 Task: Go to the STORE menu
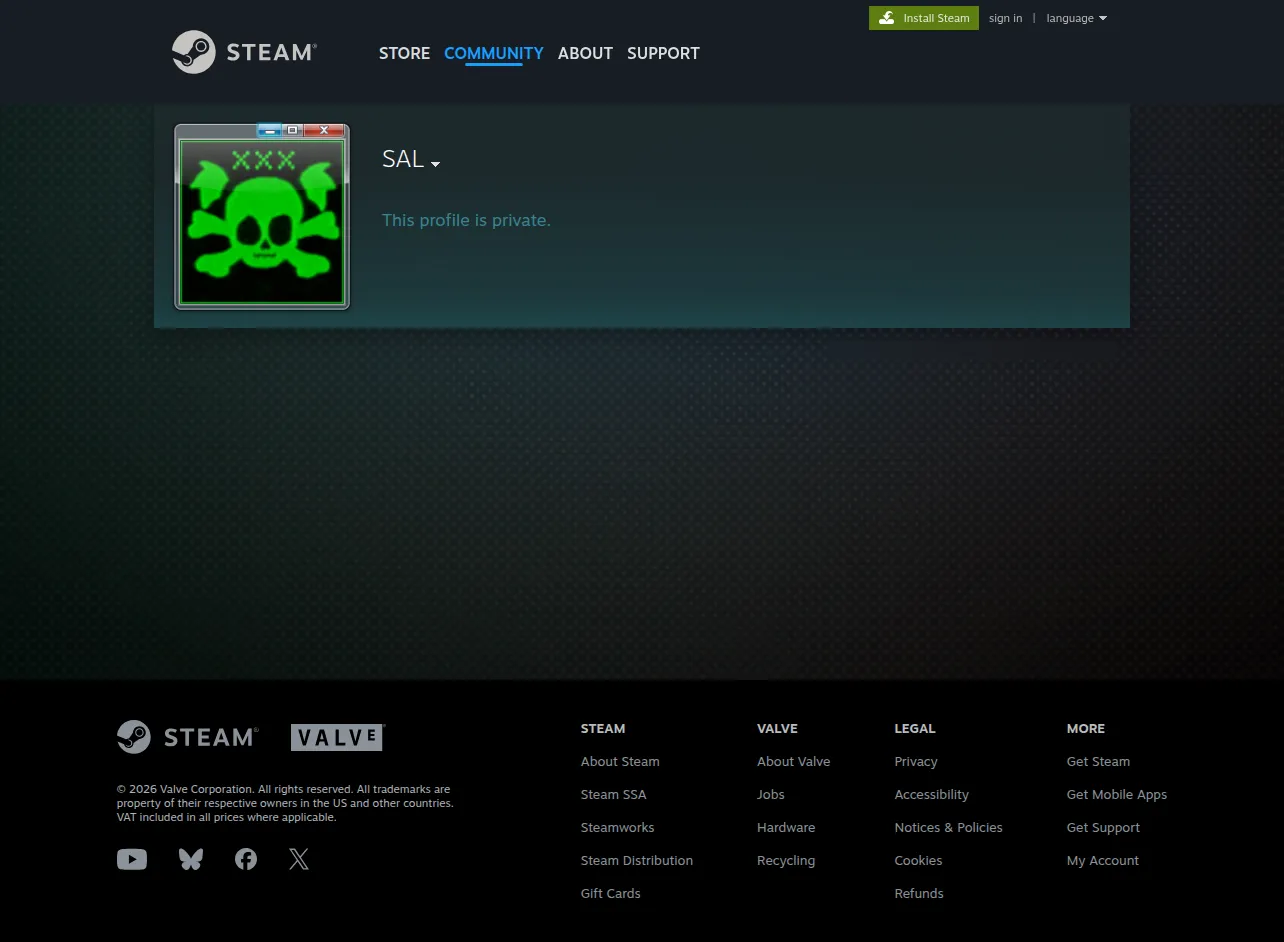404,53
